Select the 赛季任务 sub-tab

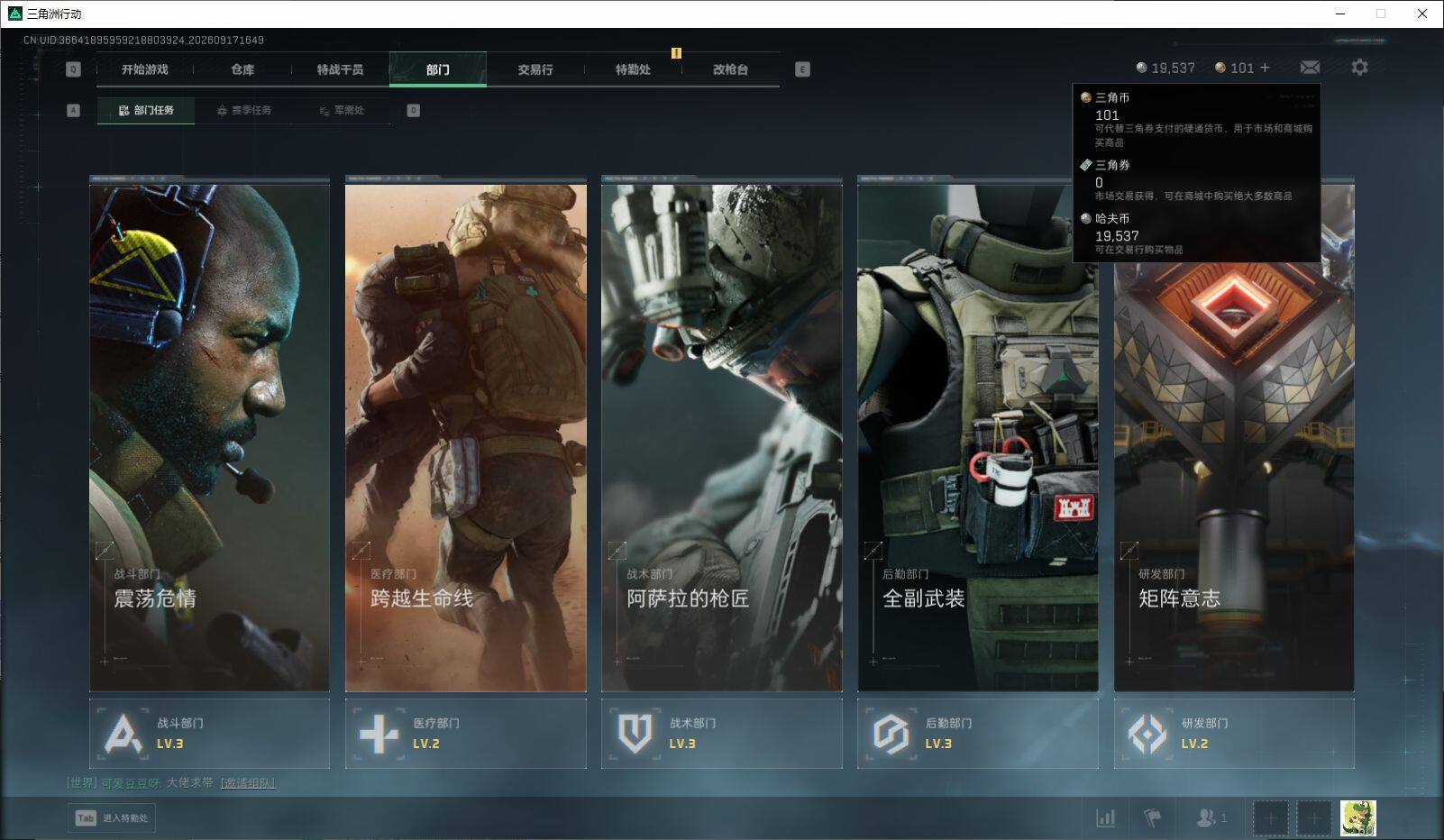tap(243, 110)
